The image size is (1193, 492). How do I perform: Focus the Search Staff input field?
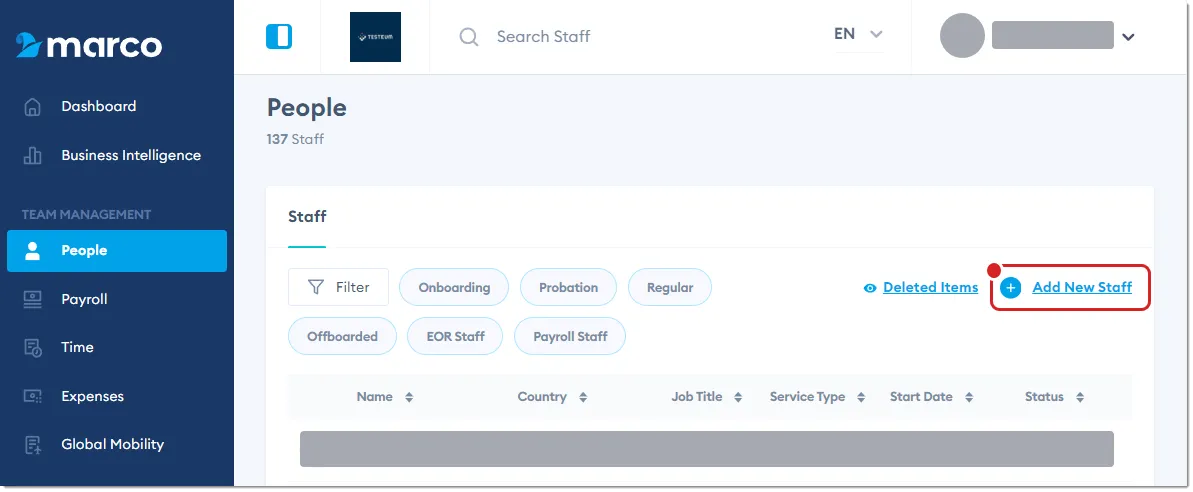click(x=542, y=37)
